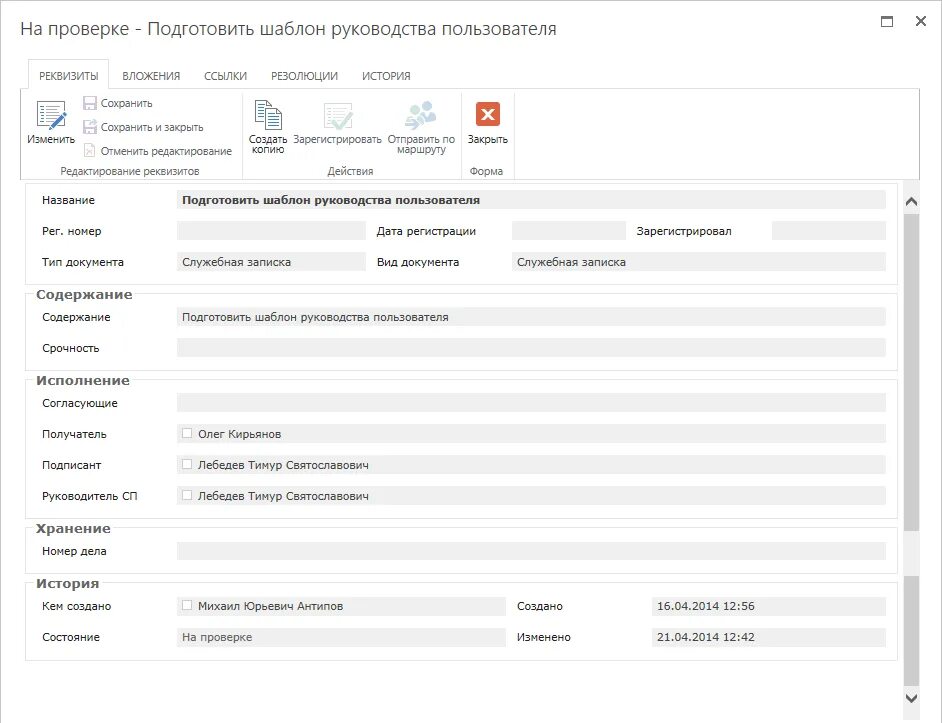Click the Название field value
Viewport: 942px width, 723px height.
click(531, 200)
